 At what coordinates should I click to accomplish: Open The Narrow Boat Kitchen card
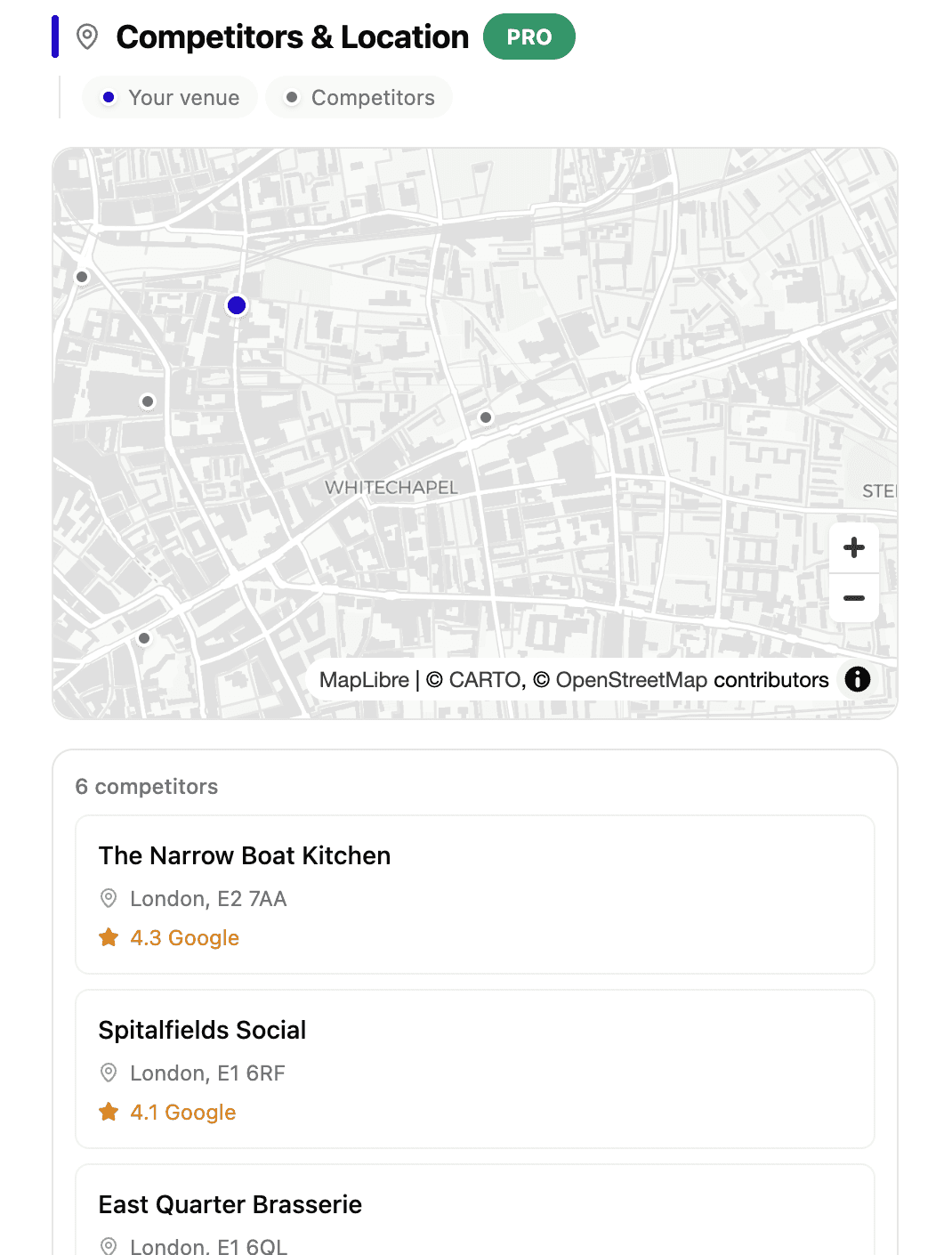[x=475, y=895]
